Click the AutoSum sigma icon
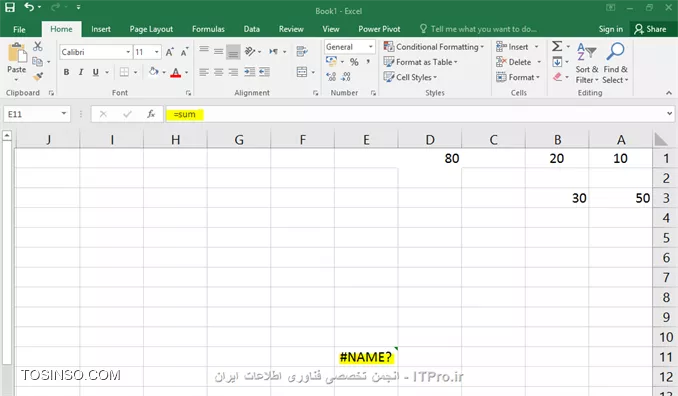The height and width of the screenshot is (396, 678). [x=557, y=46]
